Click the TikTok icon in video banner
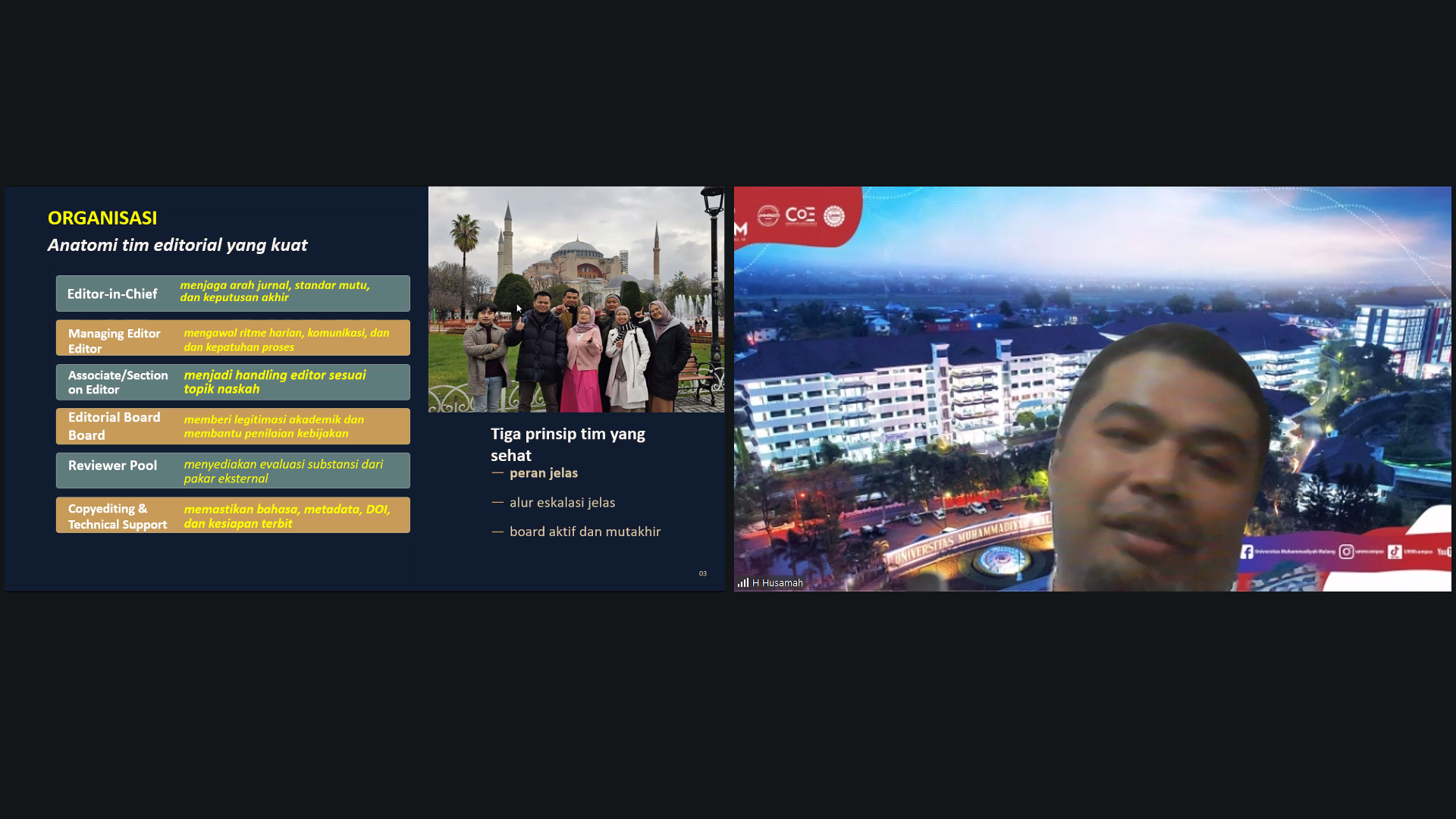1456x819 pixels. click(x=1395, y=551)
